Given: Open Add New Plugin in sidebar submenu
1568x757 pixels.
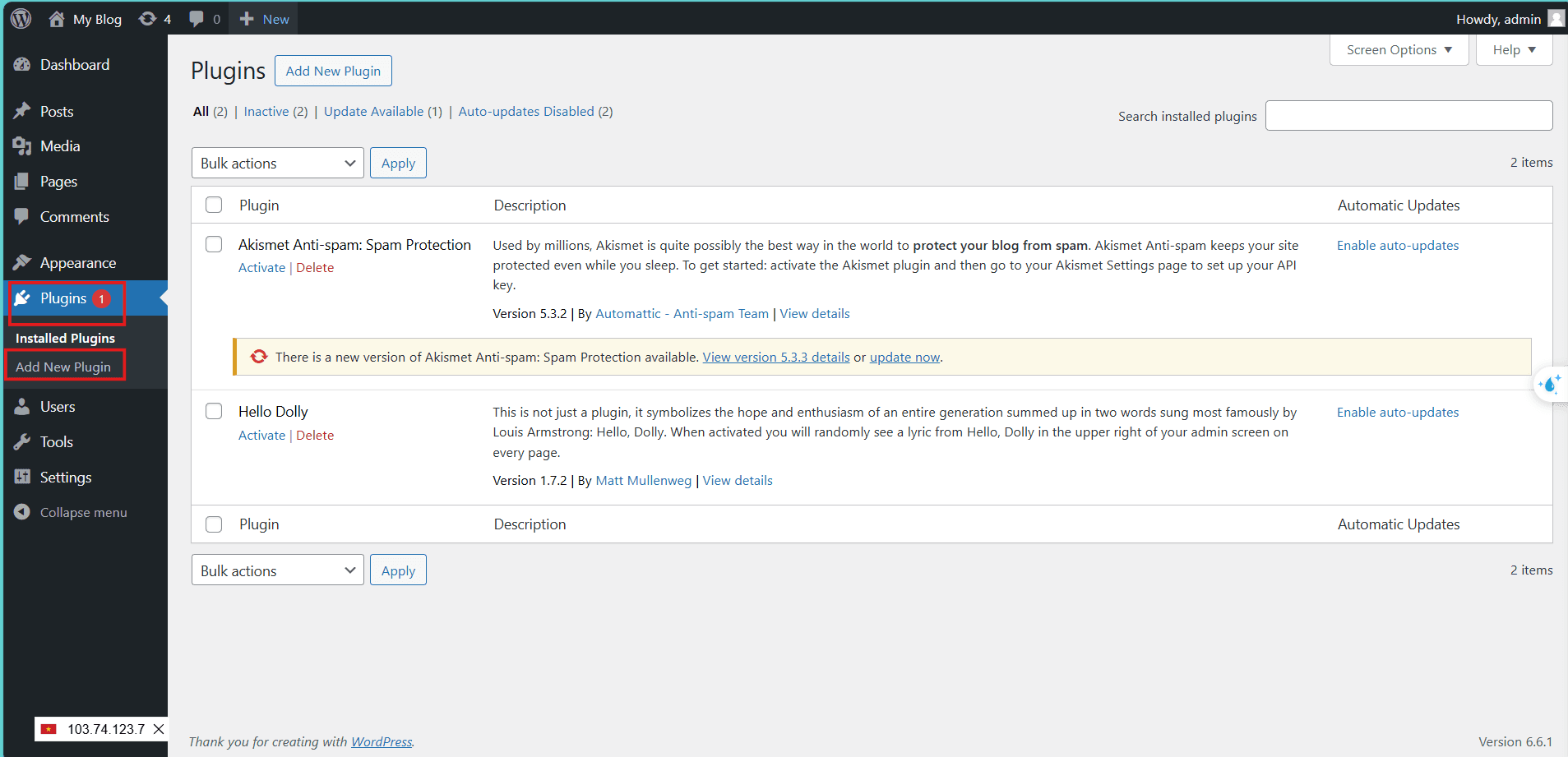Looking at the screenshot, I should pyautogui.click(x=63, y=367).
